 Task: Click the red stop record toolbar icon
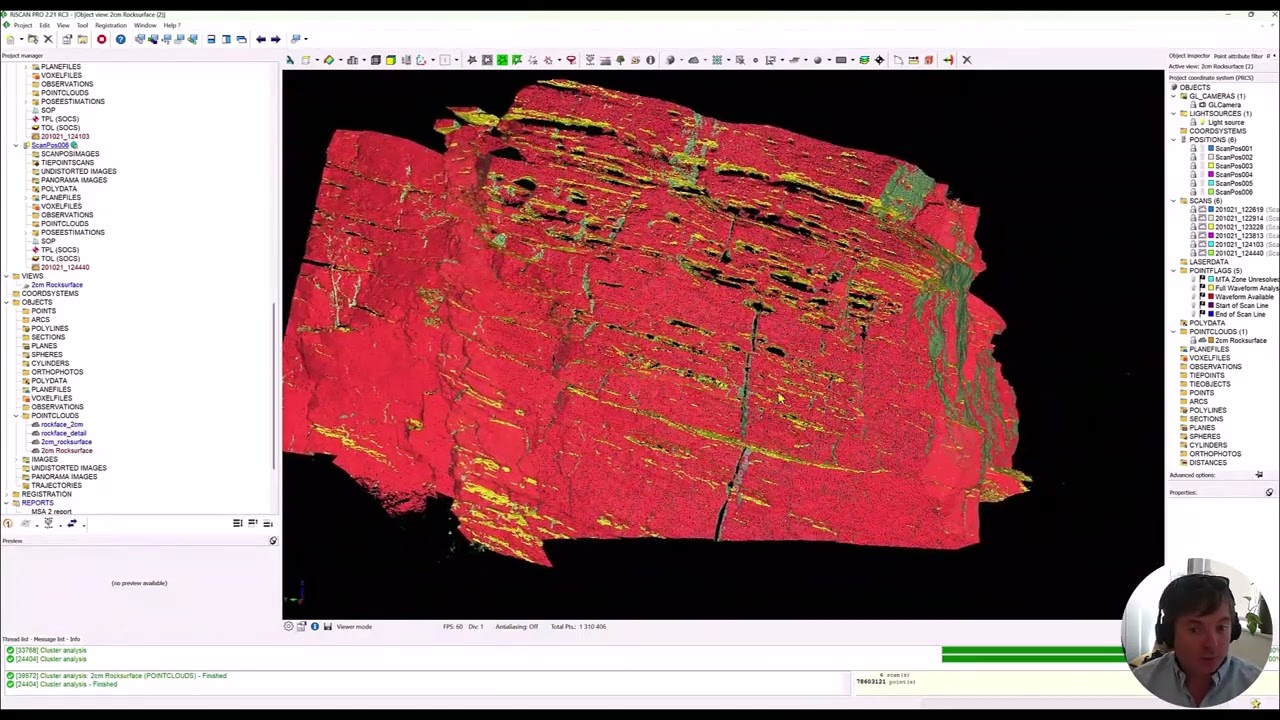click(x=101, y=39)
